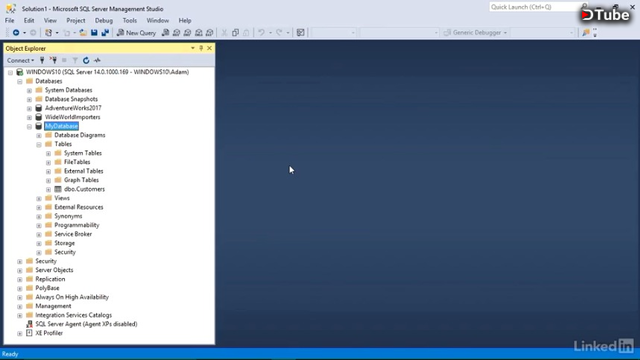
Task: Open the Window menu
Action: pyautogui.click(x=158, y=20)
